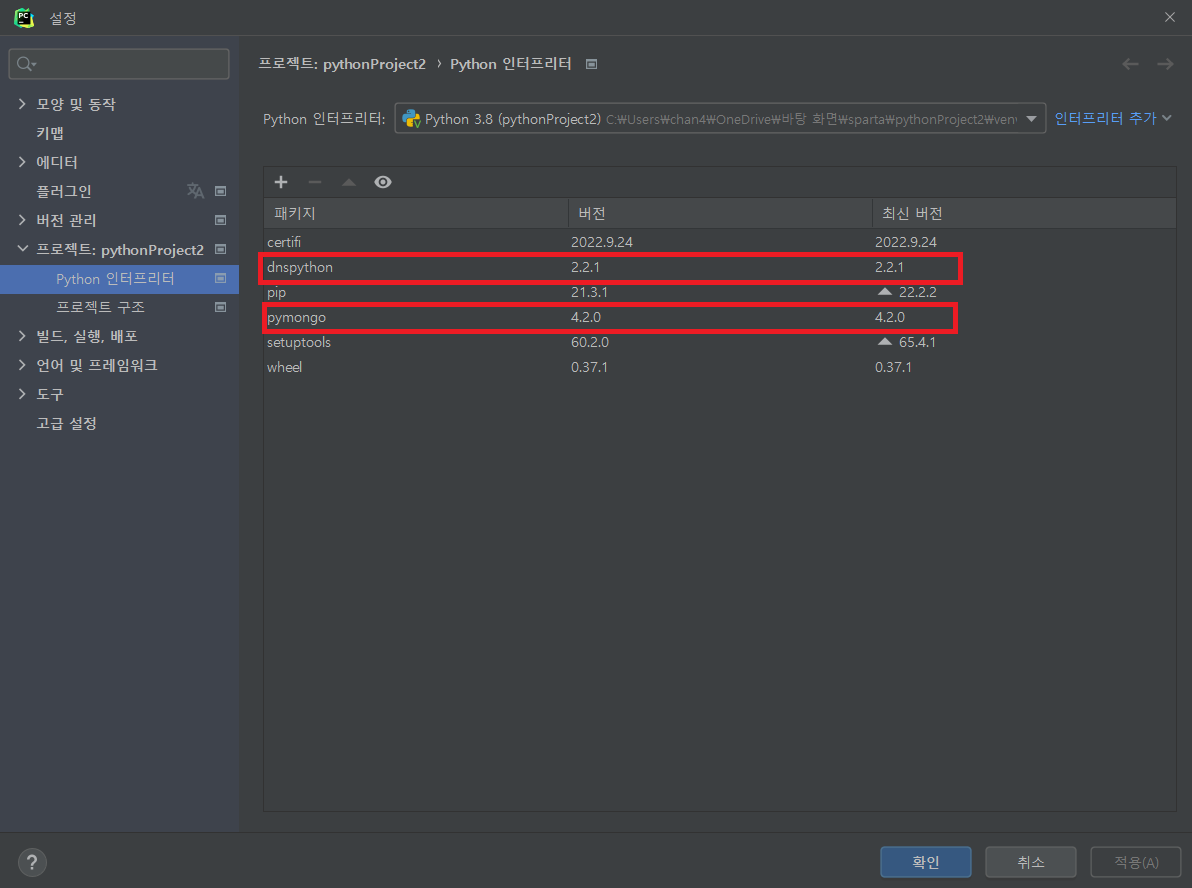Image resolution: width=1192 pixels, height=888 pixels.
Task: Click project-level icon beside Python 인터프리터 in sidebar
Action: 220,278
